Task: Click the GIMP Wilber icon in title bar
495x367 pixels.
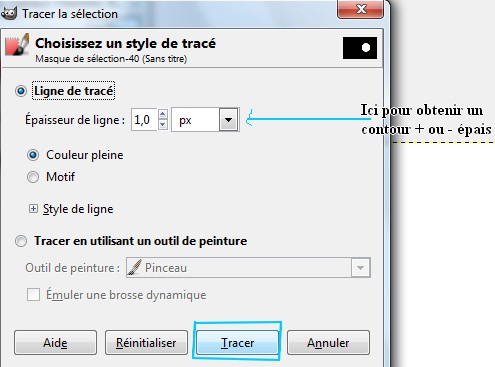Action: click(x=9, y=13)
